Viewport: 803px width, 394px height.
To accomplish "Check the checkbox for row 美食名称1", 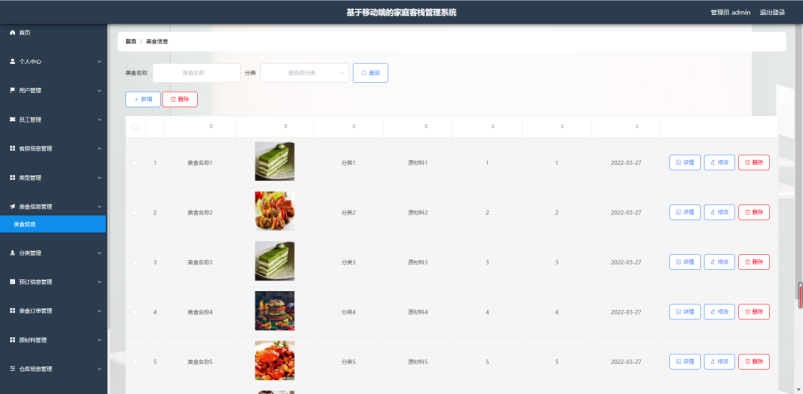I will tap(135, 163).
